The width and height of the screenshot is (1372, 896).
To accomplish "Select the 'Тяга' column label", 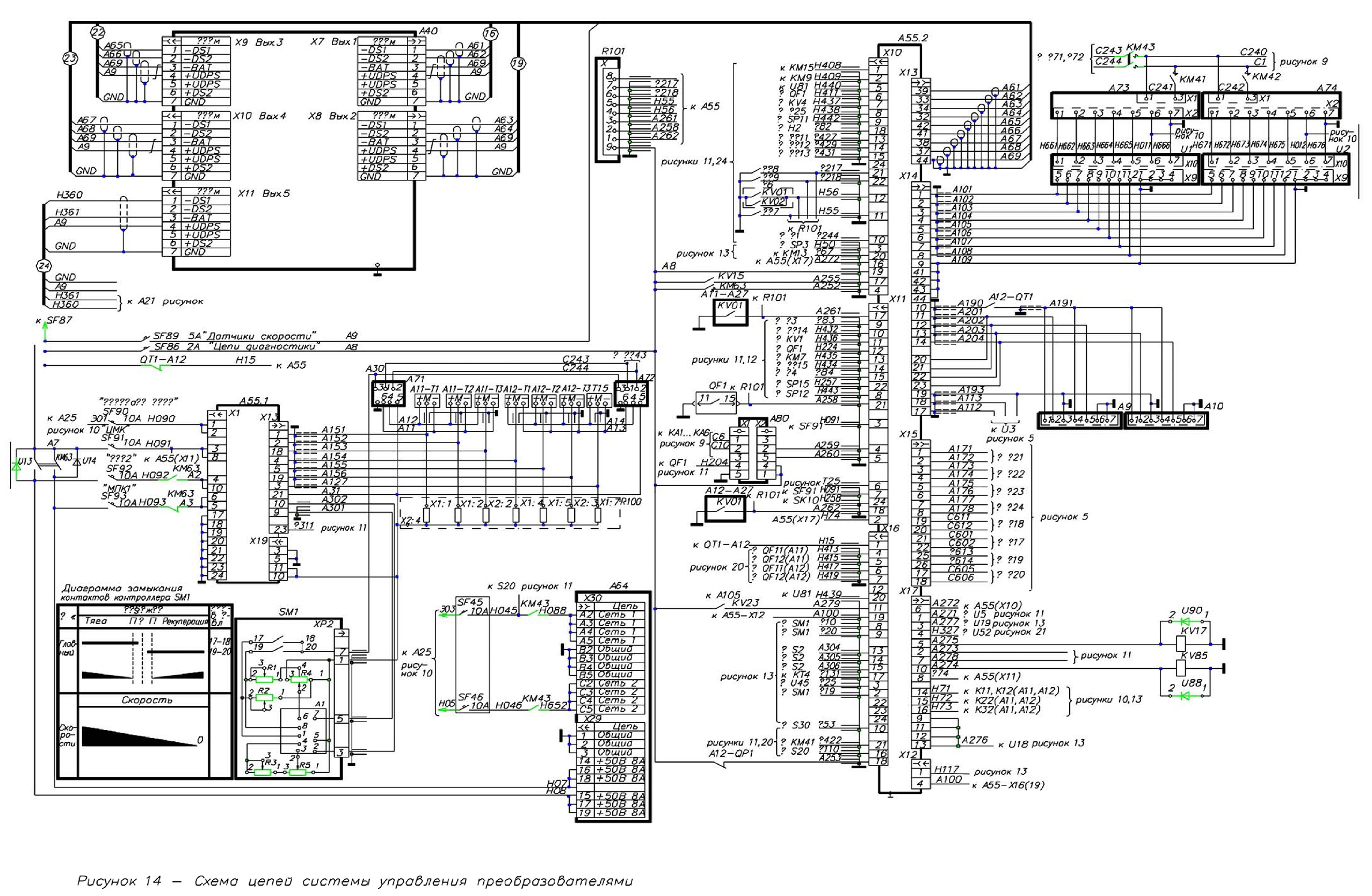I will (x=96, y=622).
